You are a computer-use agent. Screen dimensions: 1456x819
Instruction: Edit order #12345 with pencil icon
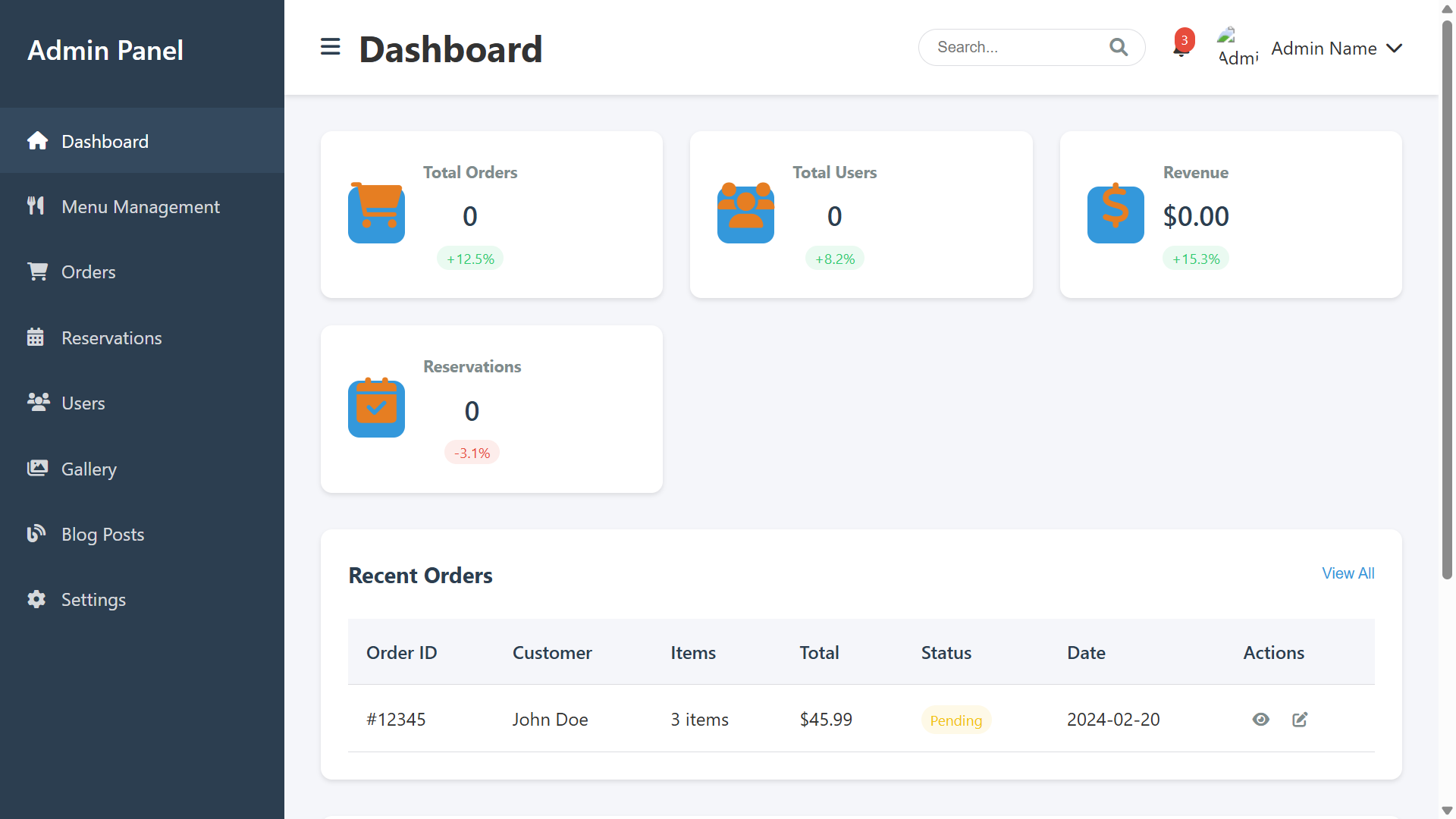click(1300, 720)
